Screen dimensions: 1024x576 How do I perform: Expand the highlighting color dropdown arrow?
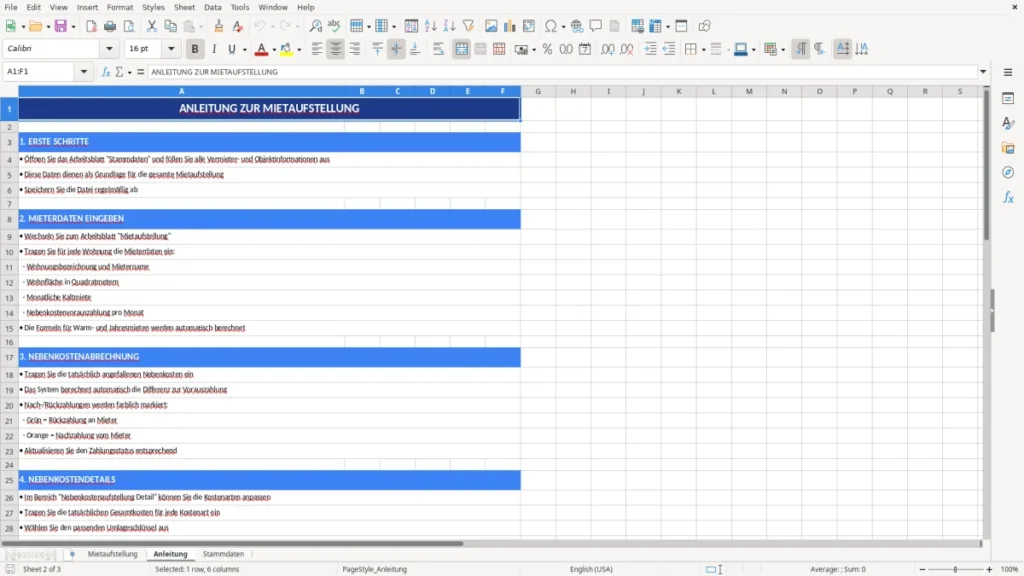point(299,50)
